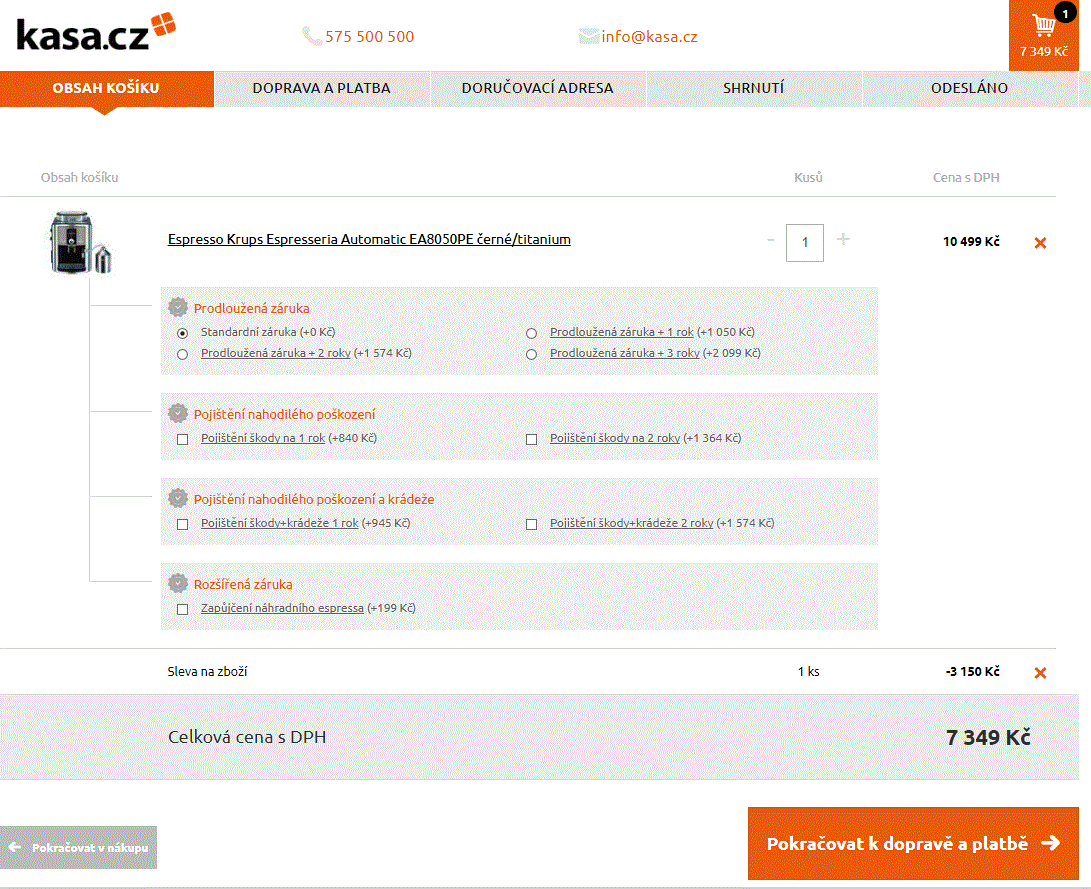Switch to Obsah košíku step tab
Screen dimensions: 1091x889
[106, 88]
